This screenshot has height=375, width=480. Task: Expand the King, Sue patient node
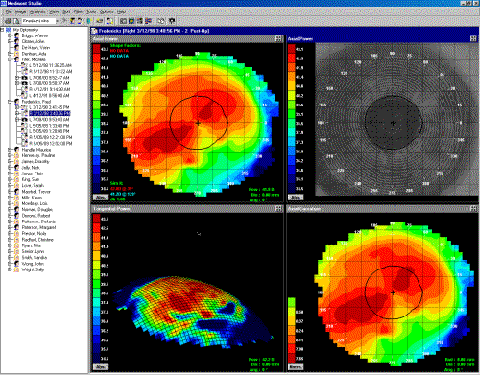[x=10, y=179]
